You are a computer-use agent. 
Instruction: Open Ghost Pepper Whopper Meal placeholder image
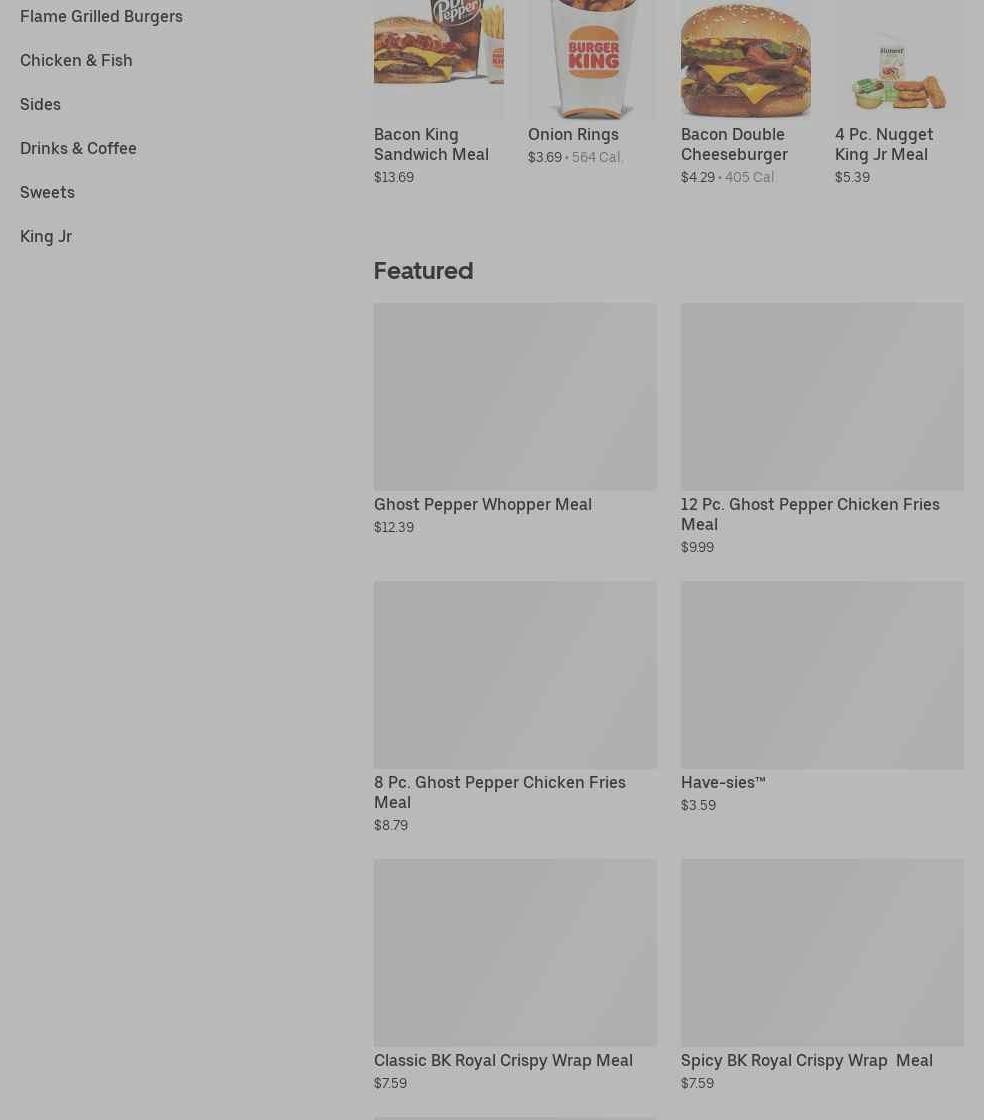[515, 396]
